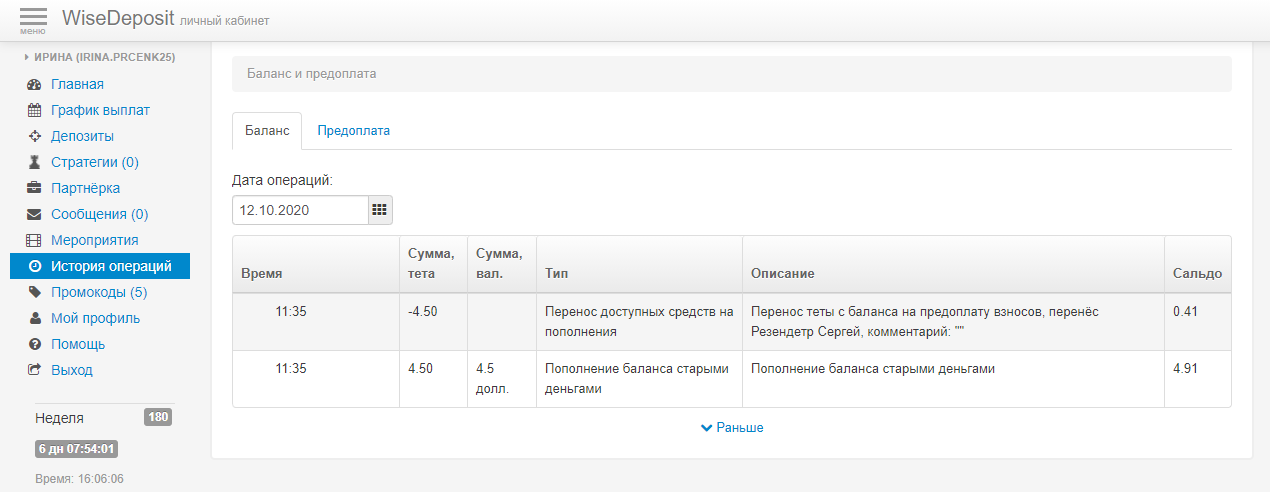This screenshot has width=1270, height=492.
Task: Click the calendar icon beside График выплат
Action: pos(34,111)
